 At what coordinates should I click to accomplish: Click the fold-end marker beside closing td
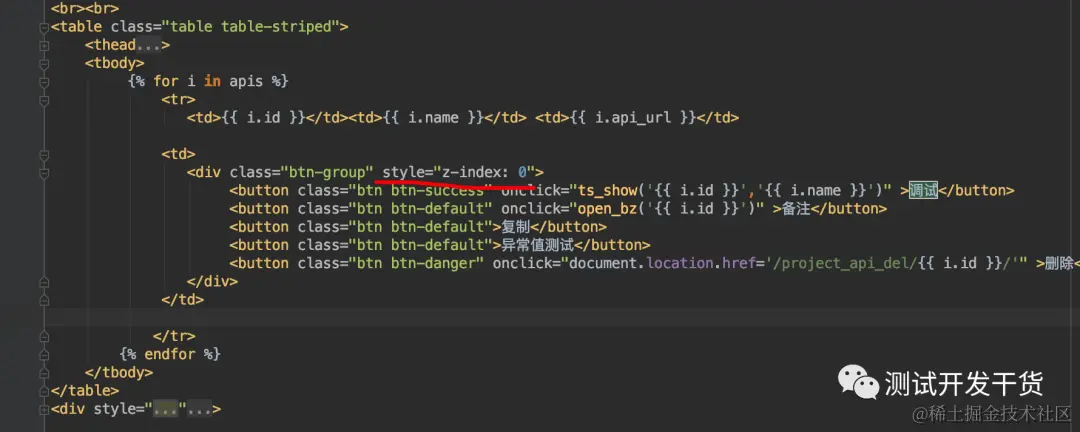(44, 300)
